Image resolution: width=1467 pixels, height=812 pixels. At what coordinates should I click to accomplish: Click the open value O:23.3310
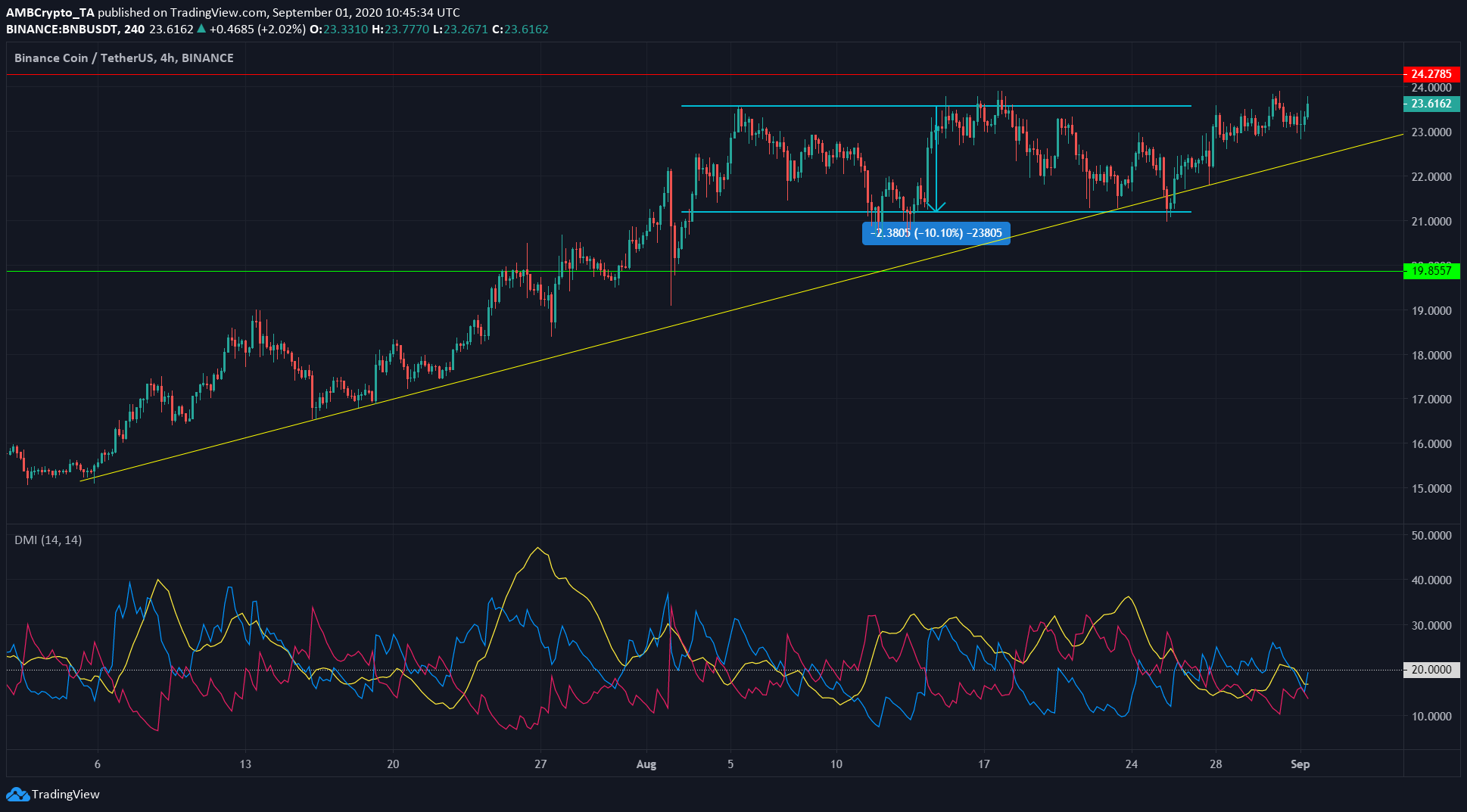coord(339,30)
